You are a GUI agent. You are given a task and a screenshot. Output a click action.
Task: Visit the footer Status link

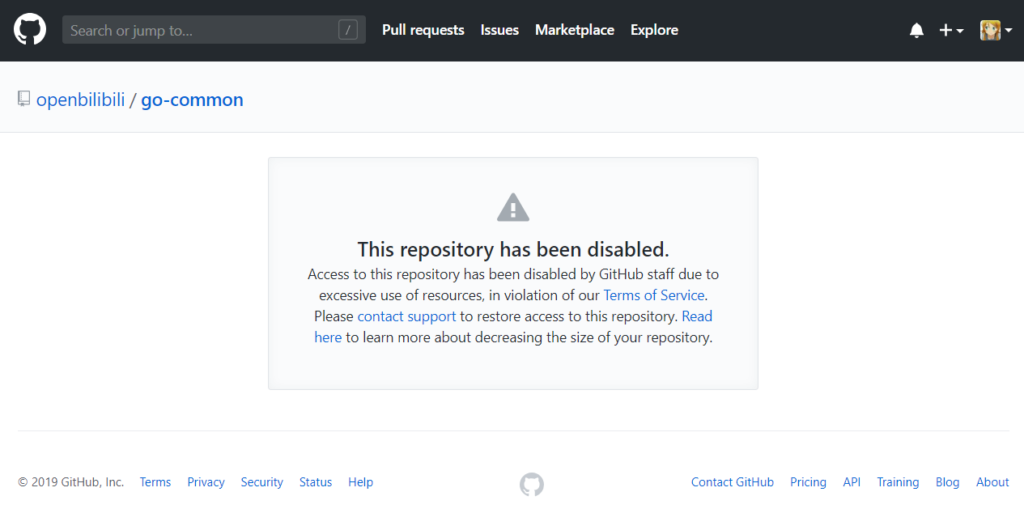tap(315, 482)
